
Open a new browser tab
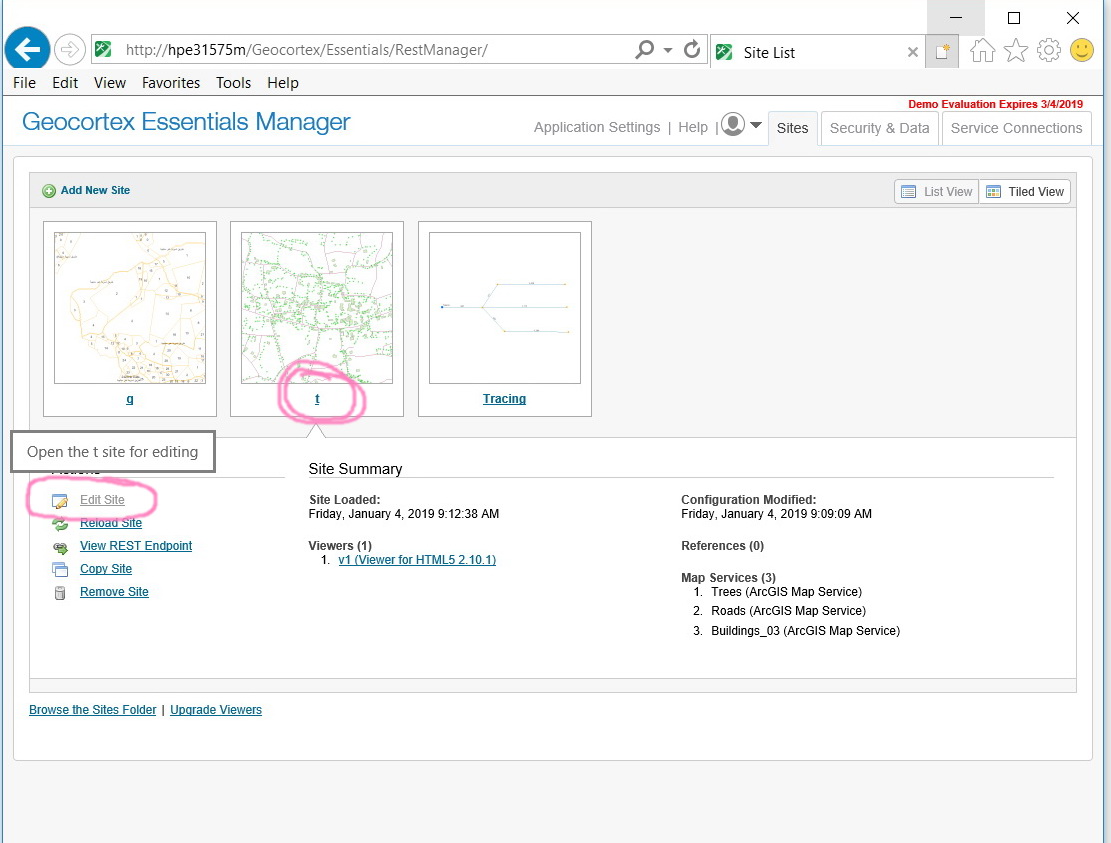[x=942, y=52]
